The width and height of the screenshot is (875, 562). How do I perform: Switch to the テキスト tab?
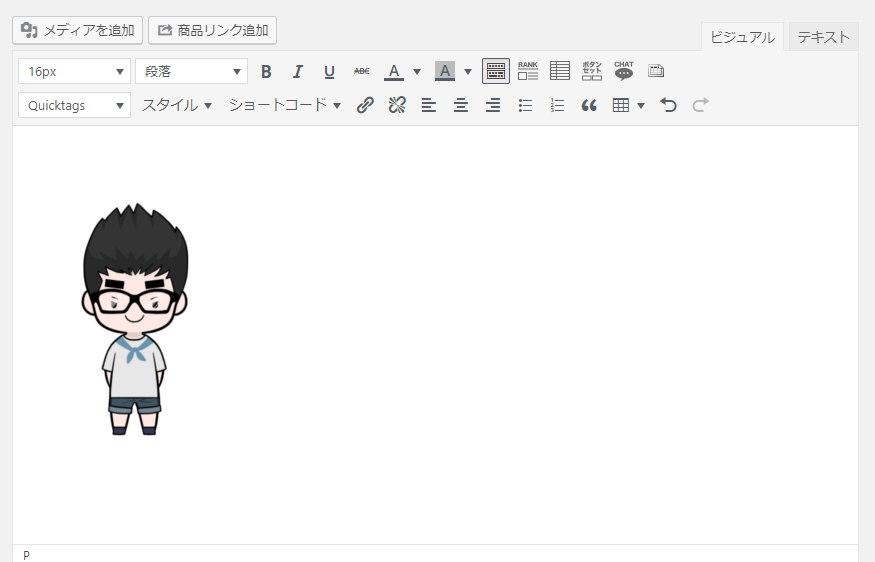point(824,37)
